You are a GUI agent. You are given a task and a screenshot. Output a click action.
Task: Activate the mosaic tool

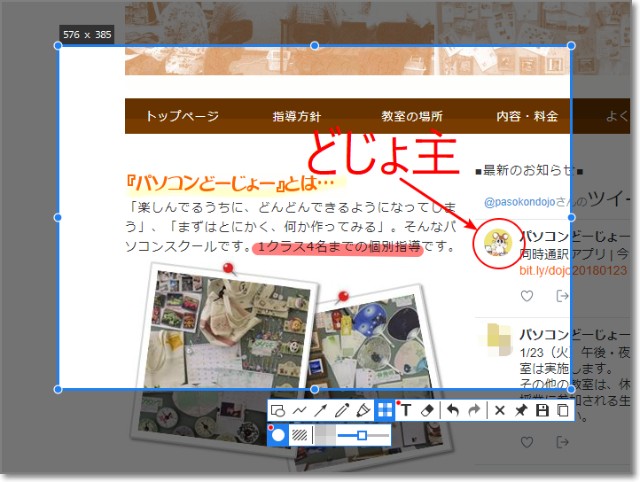385,411
